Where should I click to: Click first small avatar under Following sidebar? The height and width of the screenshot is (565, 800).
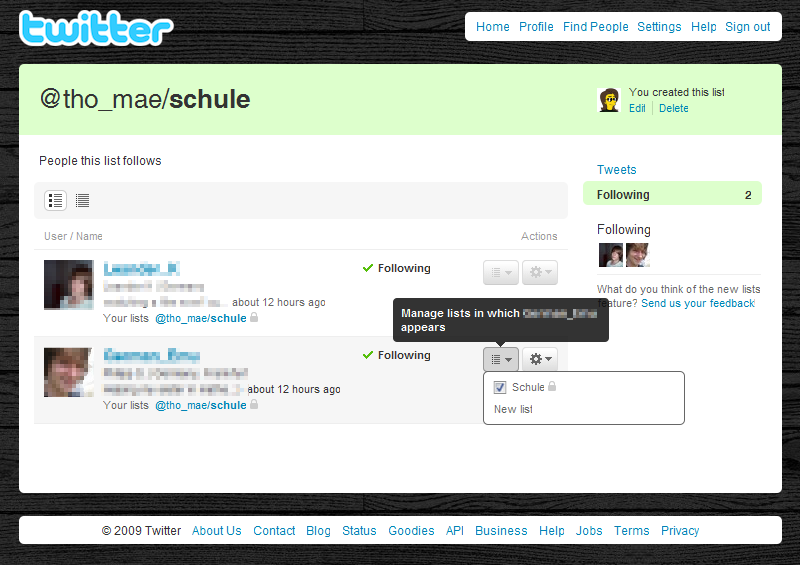pyautogui.click(x=611, y=255)
